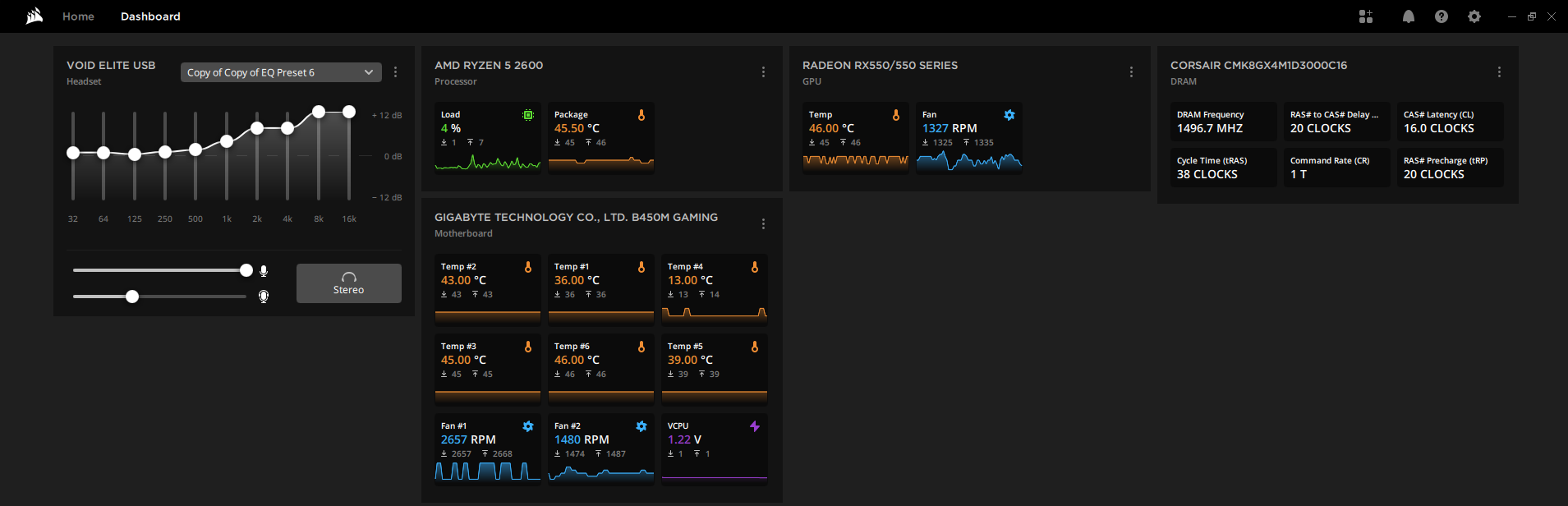Click the microphone icon beside top slider
Image resolution: width=1568 pixels, height=506 pixels.
tap(264, 271)
